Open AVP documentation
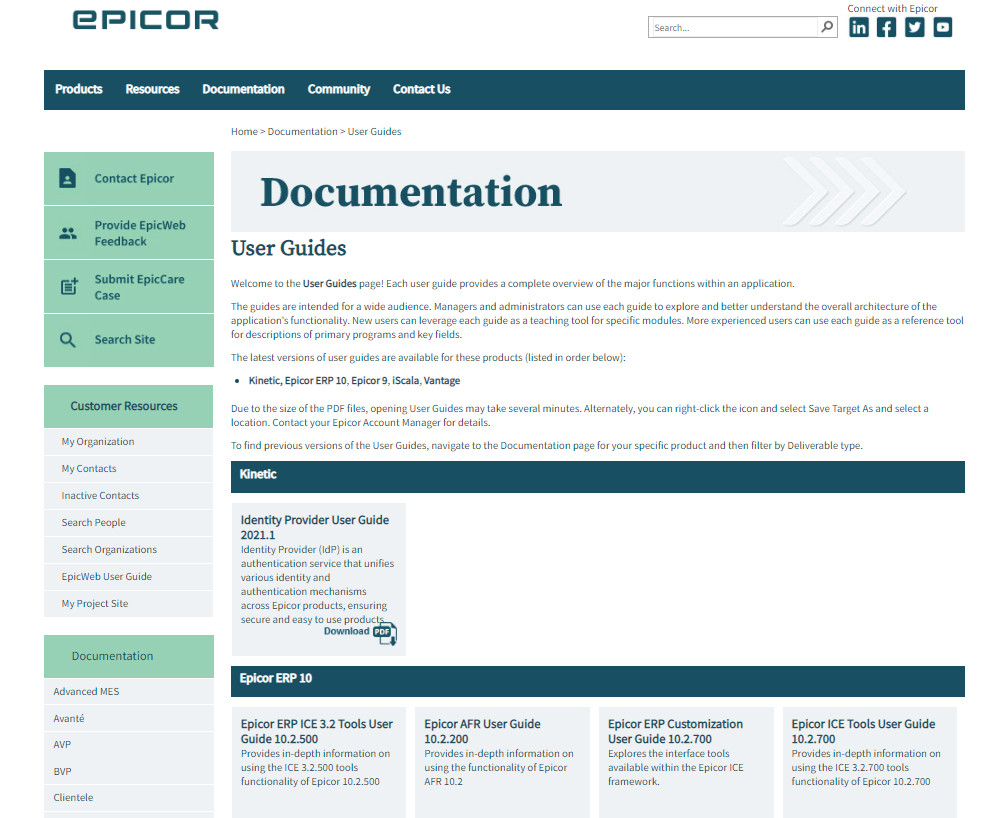The width and height of the screenshot is (994, 818). click(x=62, y=744)
